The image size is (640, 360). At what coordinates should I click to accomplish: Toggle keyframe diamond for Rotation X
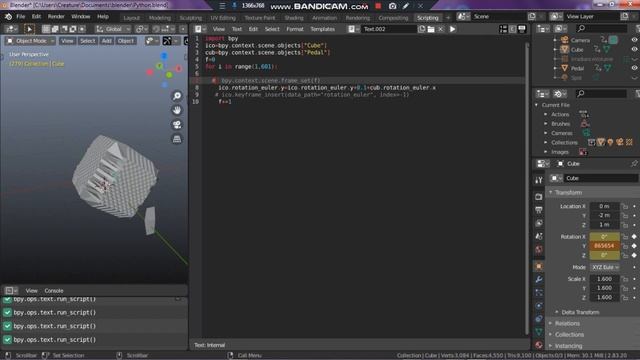(x=634, y=237)
